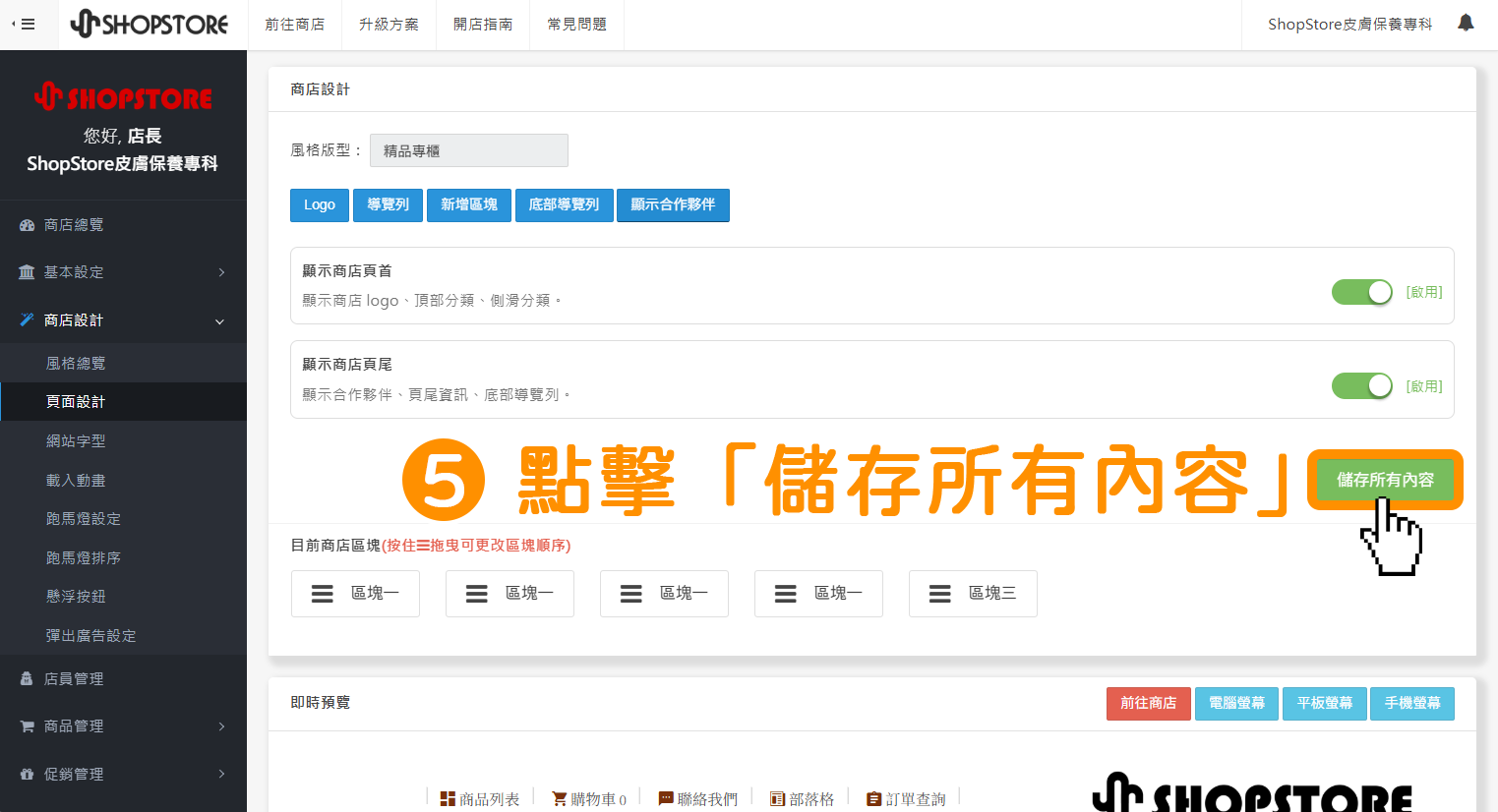1498x812 pixels.
Task: Click 購物車 0 link in preview
Action: pyautogui.click(x=599, y=799)
